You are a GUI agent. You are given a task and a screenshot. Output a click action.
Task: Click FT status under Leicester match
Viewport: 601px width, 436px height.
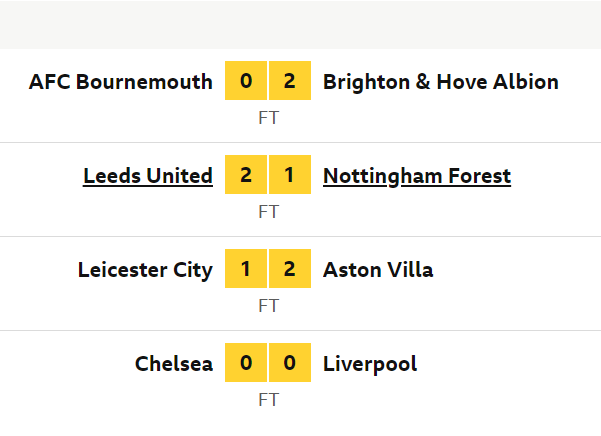268,306
